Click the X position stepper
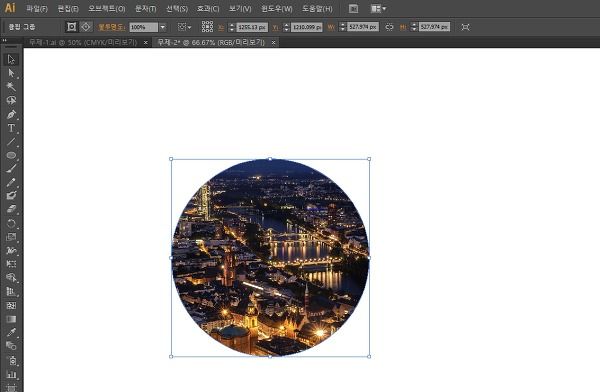The width and height of the screenshot is (600, 392). point(232,27)
